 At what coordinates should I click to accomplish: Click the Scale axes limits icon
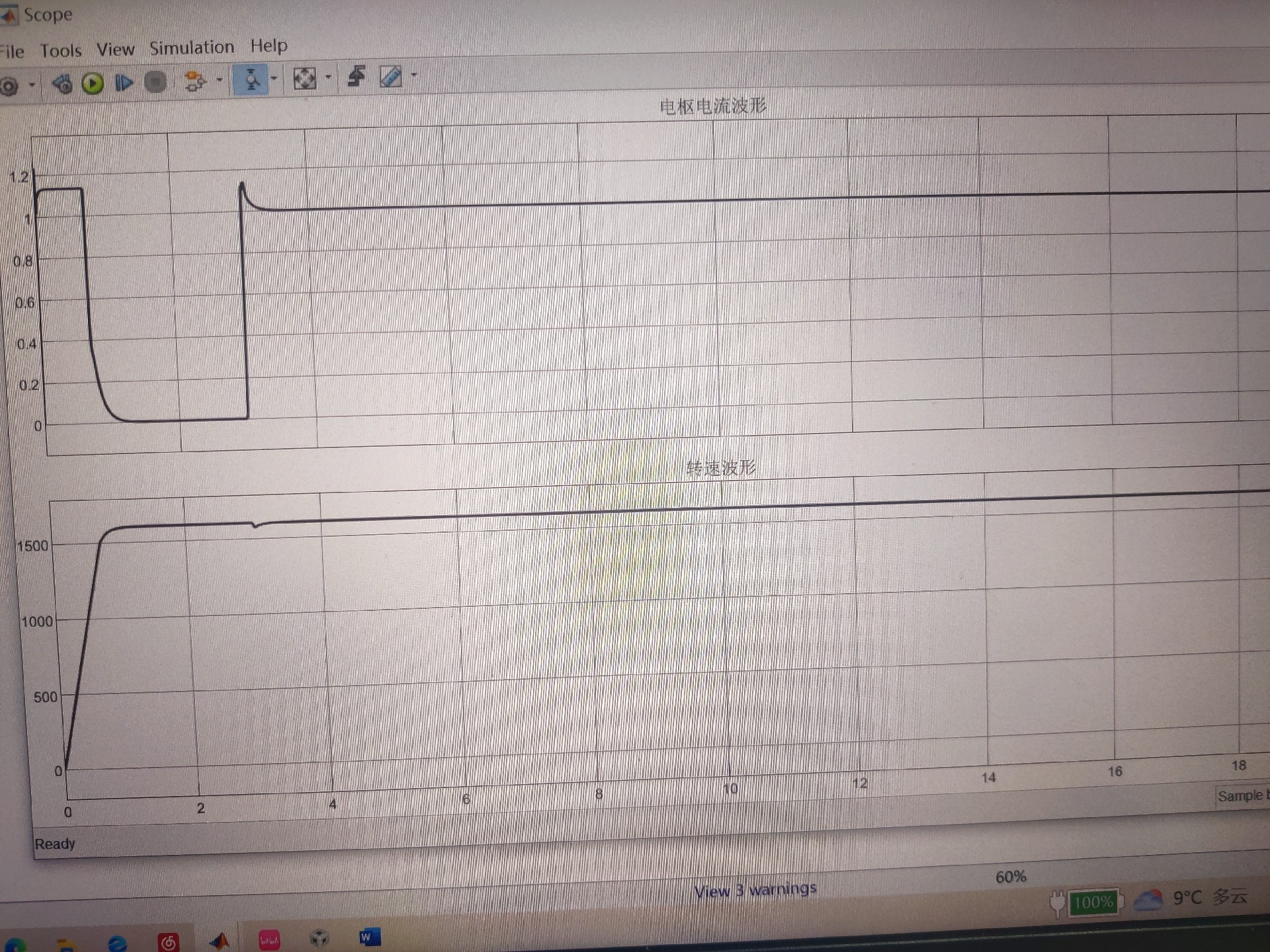pos(304,79)
